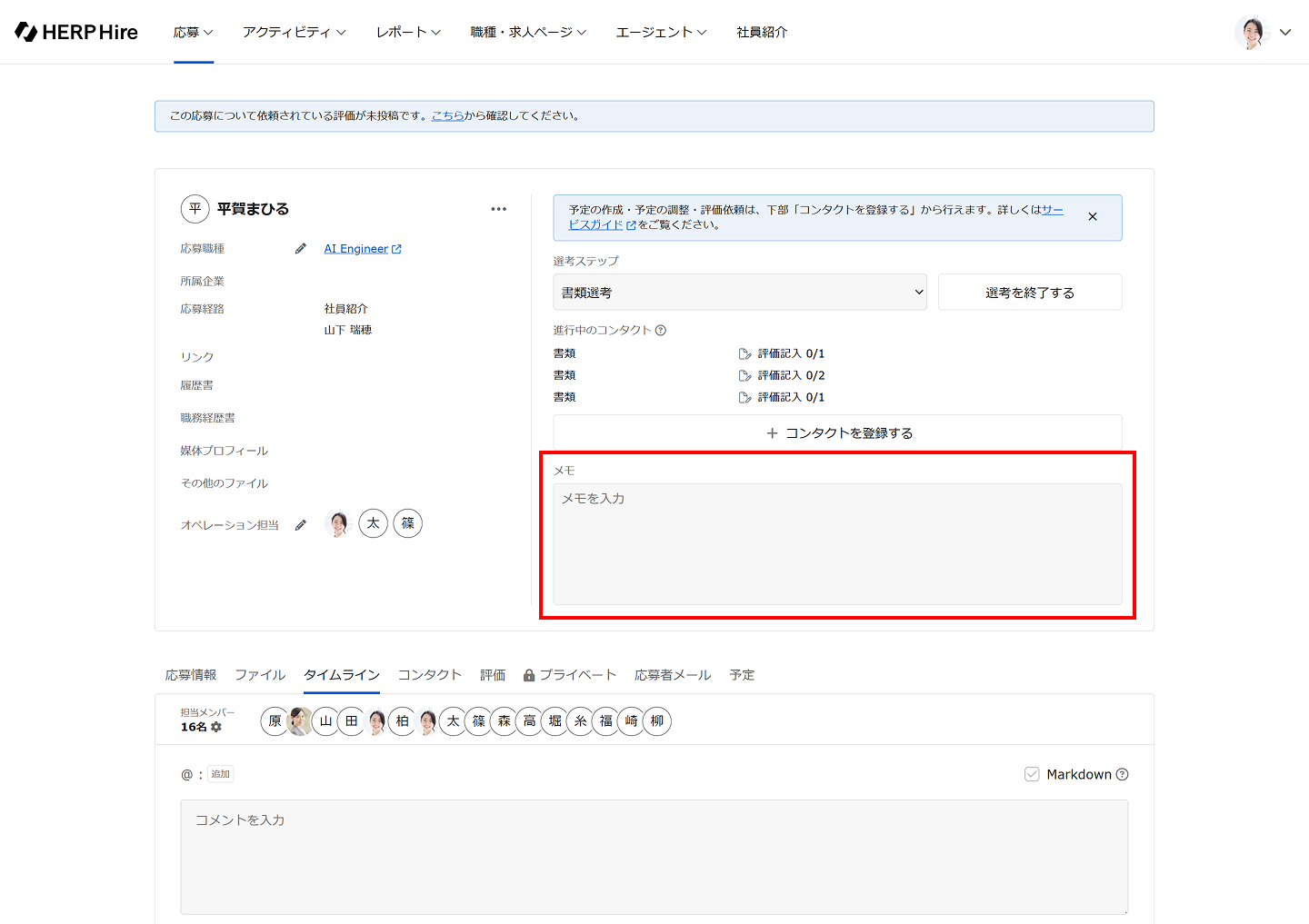Viewport: 1309px width, 924px height.
Task: Edit オペレーション担当 with pencil icon
Action: 301,525
